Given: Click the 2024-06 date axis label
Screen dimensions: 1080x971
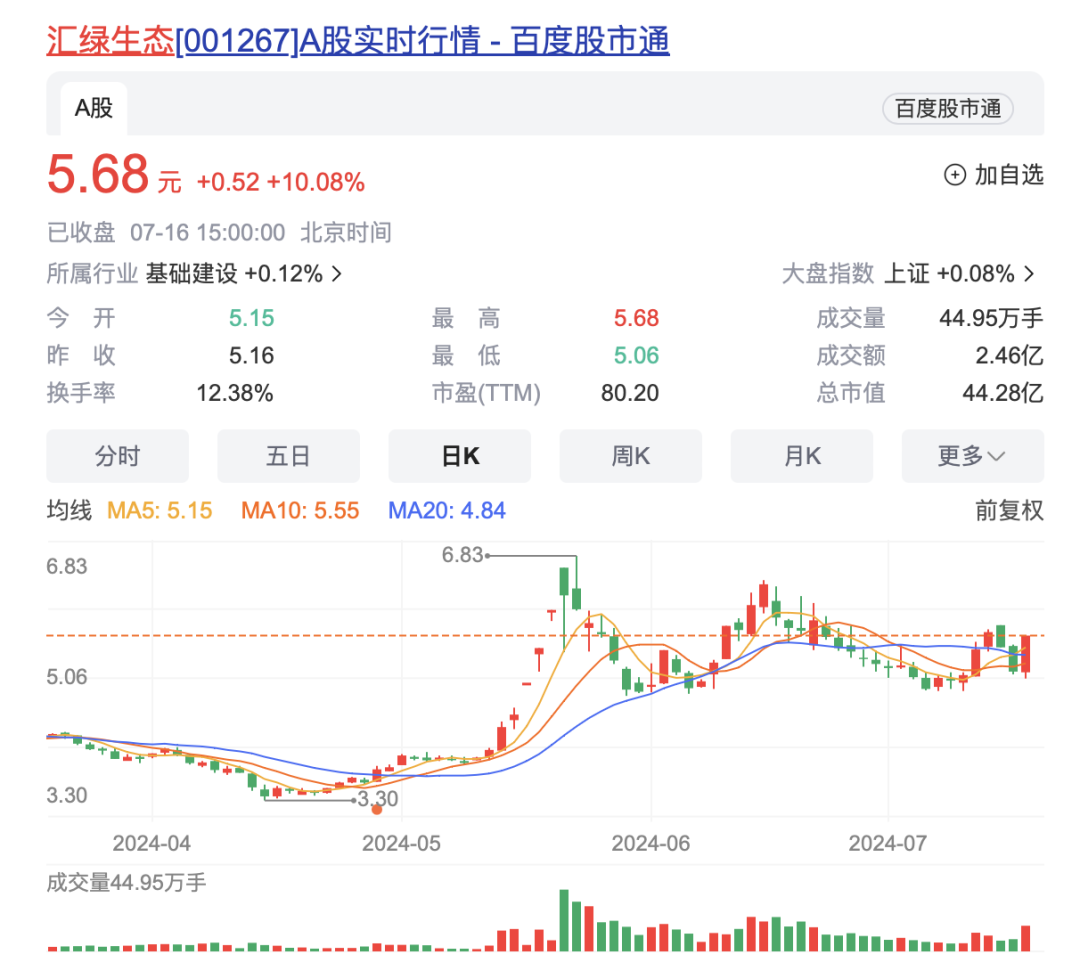Looking at the screenshot, I should [651, 843].
